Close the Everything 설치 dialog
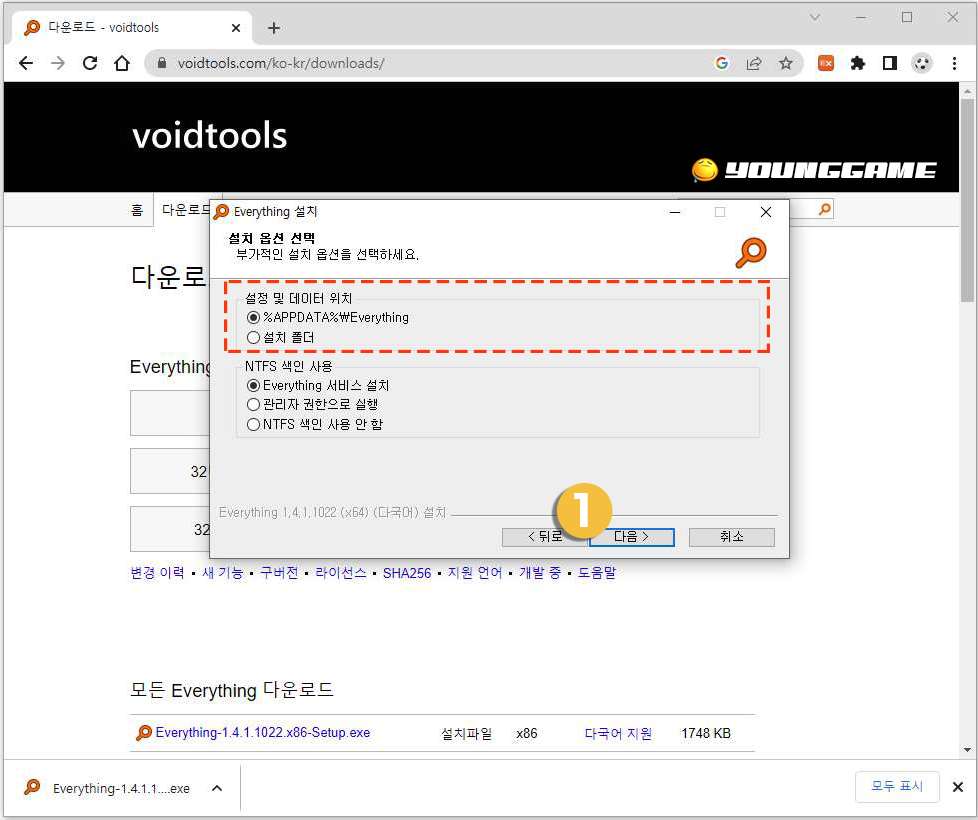The height and width of the screenshot is (820, 978). [x=766, y=212]
